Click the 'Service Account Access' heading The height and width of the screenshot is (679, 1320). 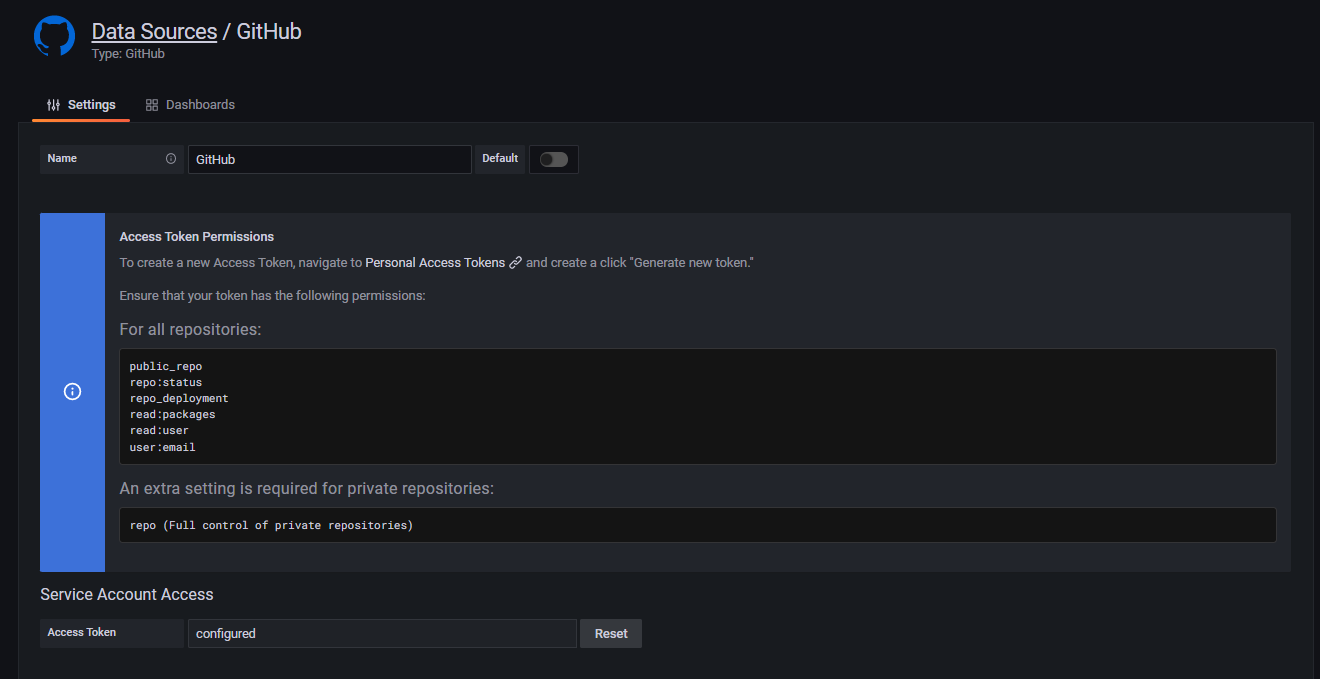(x=127, y=594)
